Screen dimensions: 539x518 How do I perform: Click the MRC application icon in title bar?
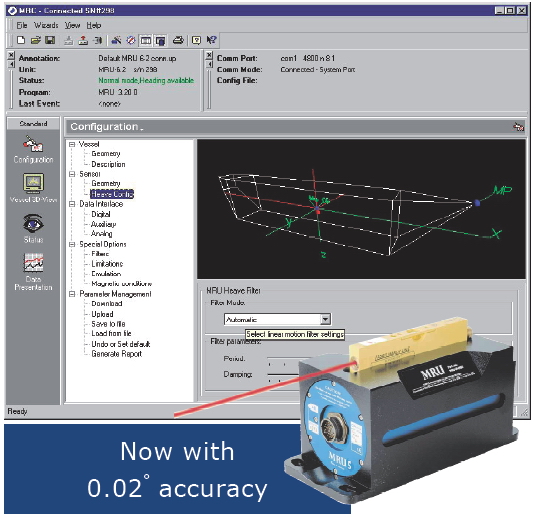click(x=12, y=11)
